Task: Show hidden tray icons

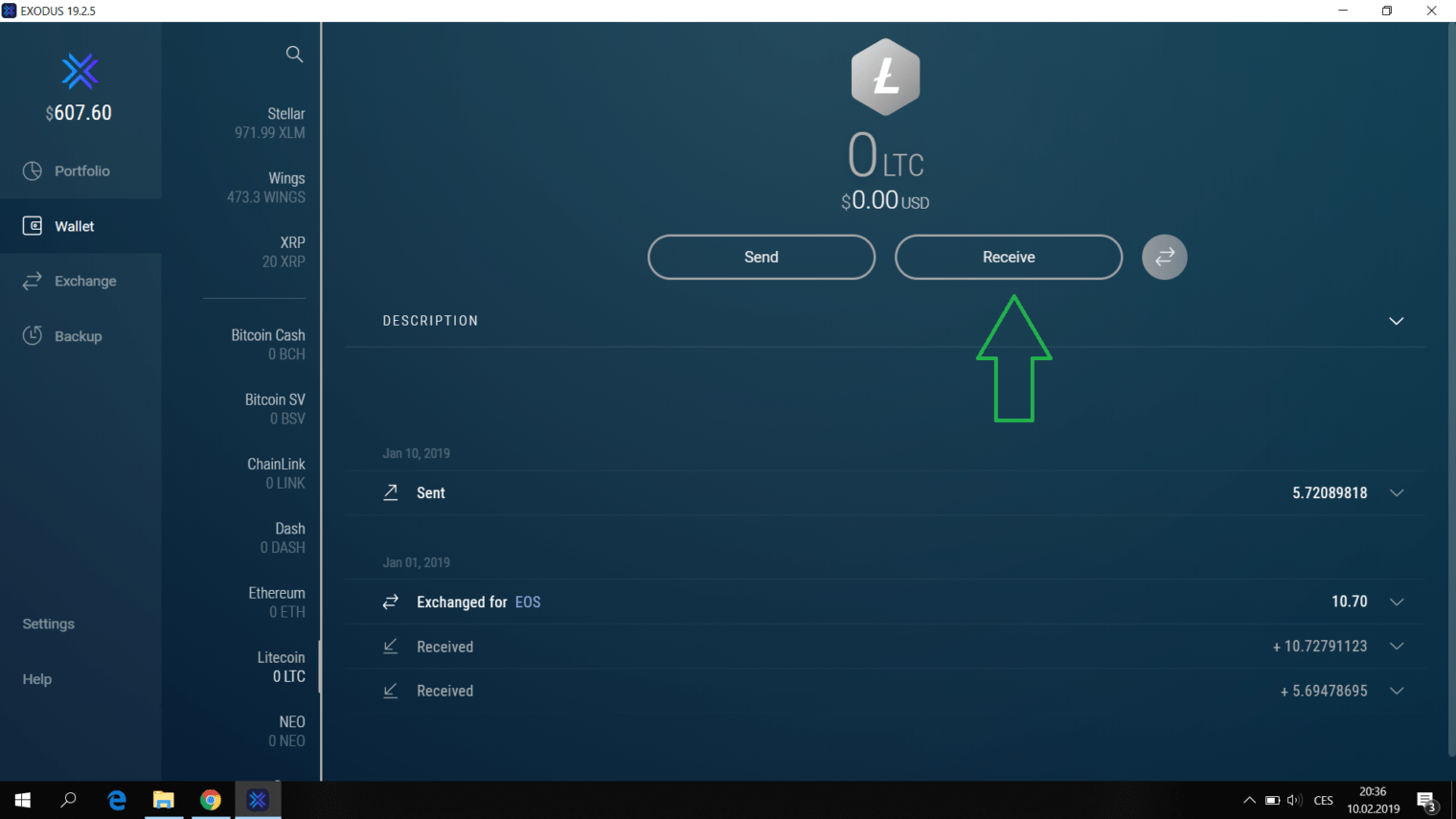Action: coord(1249,800)
